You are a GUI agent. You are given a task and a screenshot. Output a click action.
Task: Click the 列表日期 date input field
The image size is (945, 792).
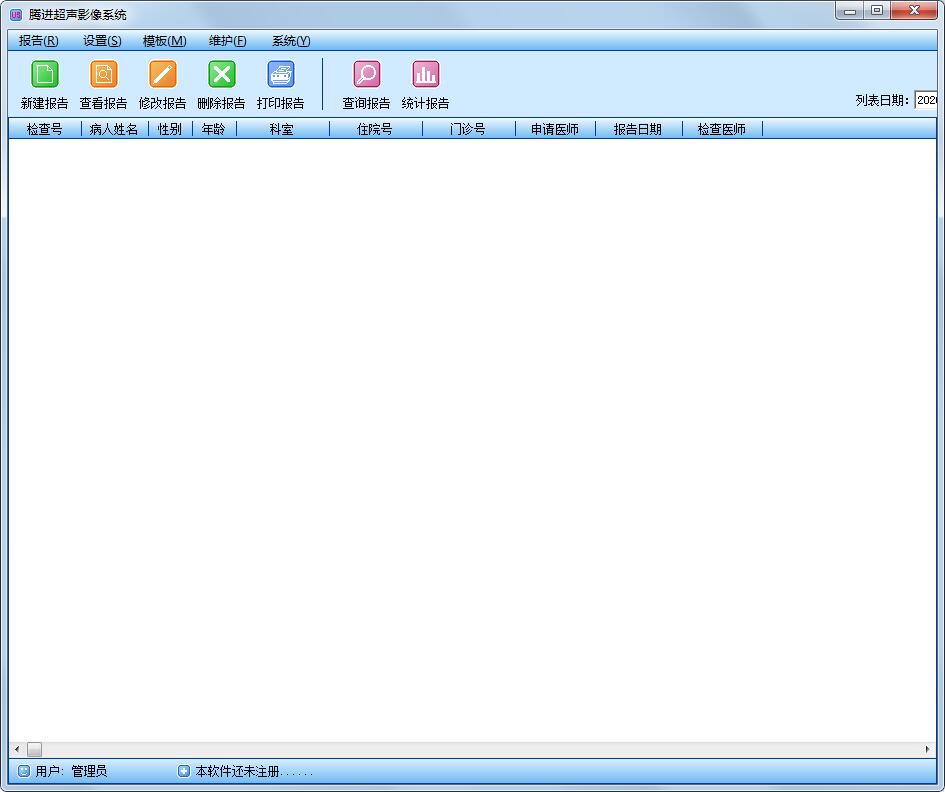tap(926, 100)
